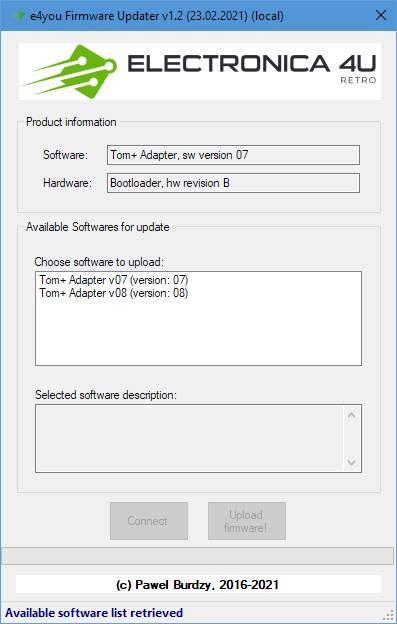Click the 'Choose software to upload:' label
Image resolution: width=397 pixels, height=624 pixels.
pyautogui.click(x=99, y=262)
